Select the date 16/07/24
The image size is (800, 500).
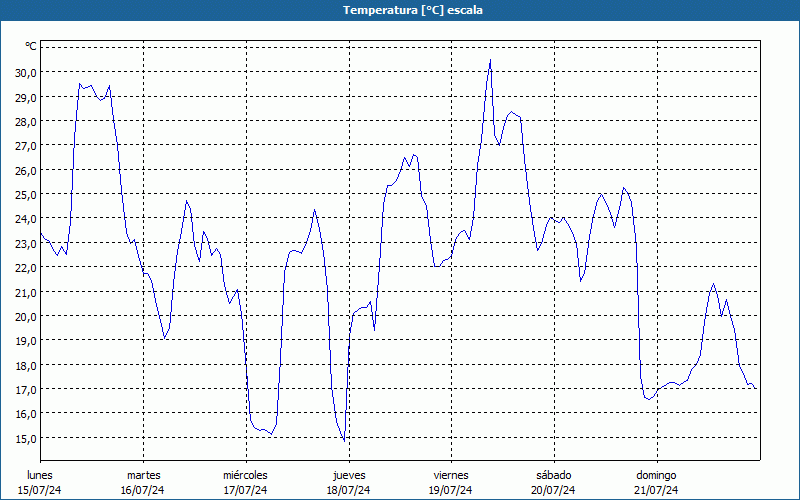[143, 490]
